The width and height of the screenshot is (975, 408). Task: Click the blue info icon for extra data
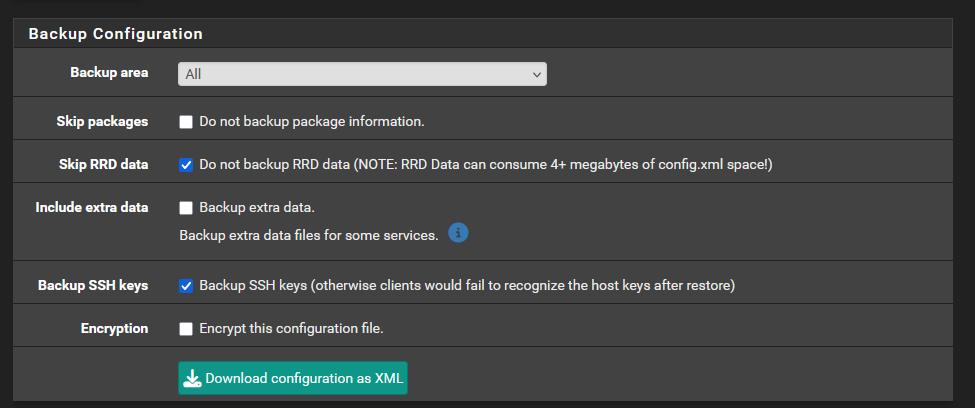[458, 233]
